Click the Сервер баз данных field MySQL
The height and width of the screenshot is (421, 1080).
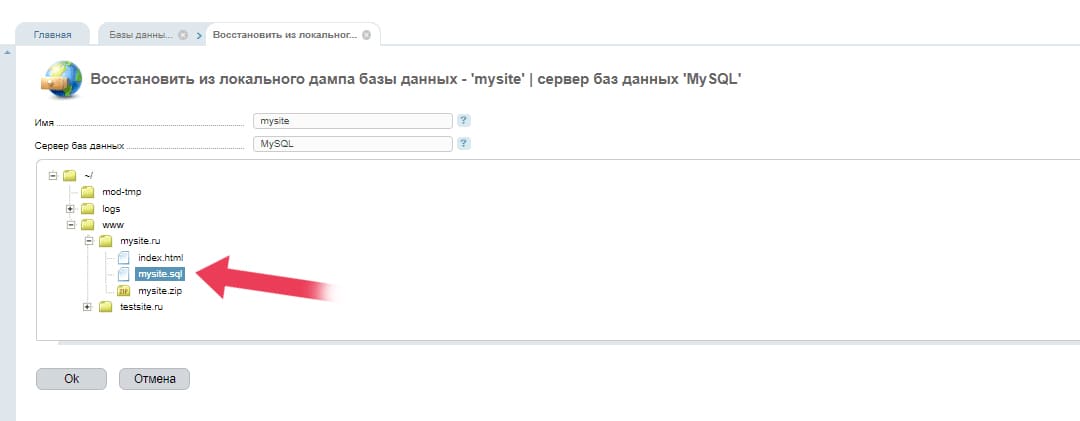coord(353,144)
